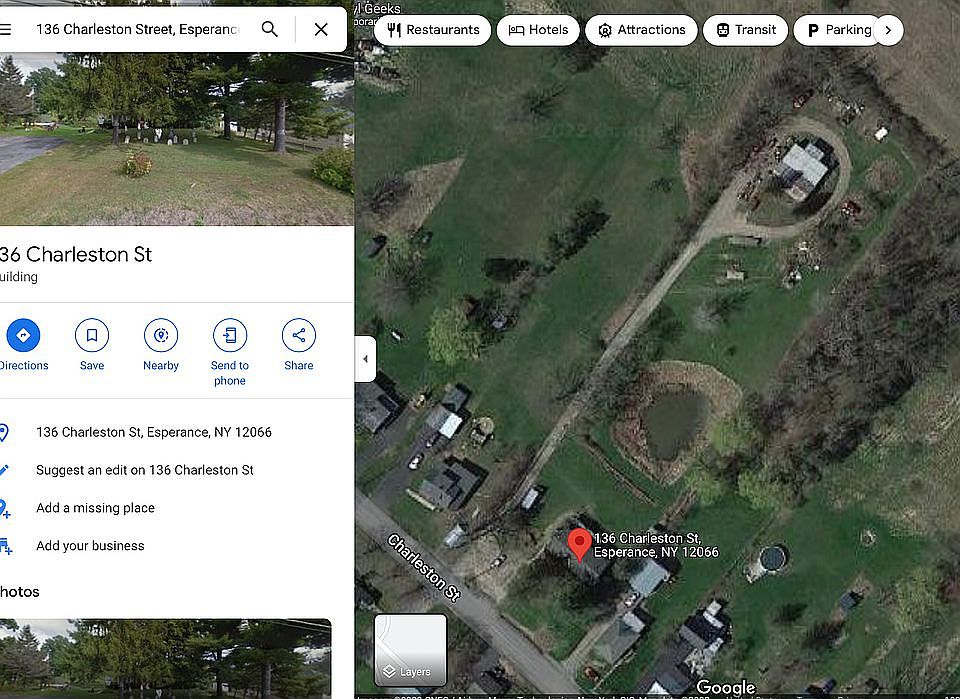960x699 pixels.
Task: Click Add a missing place
Action: click(96, 508)
